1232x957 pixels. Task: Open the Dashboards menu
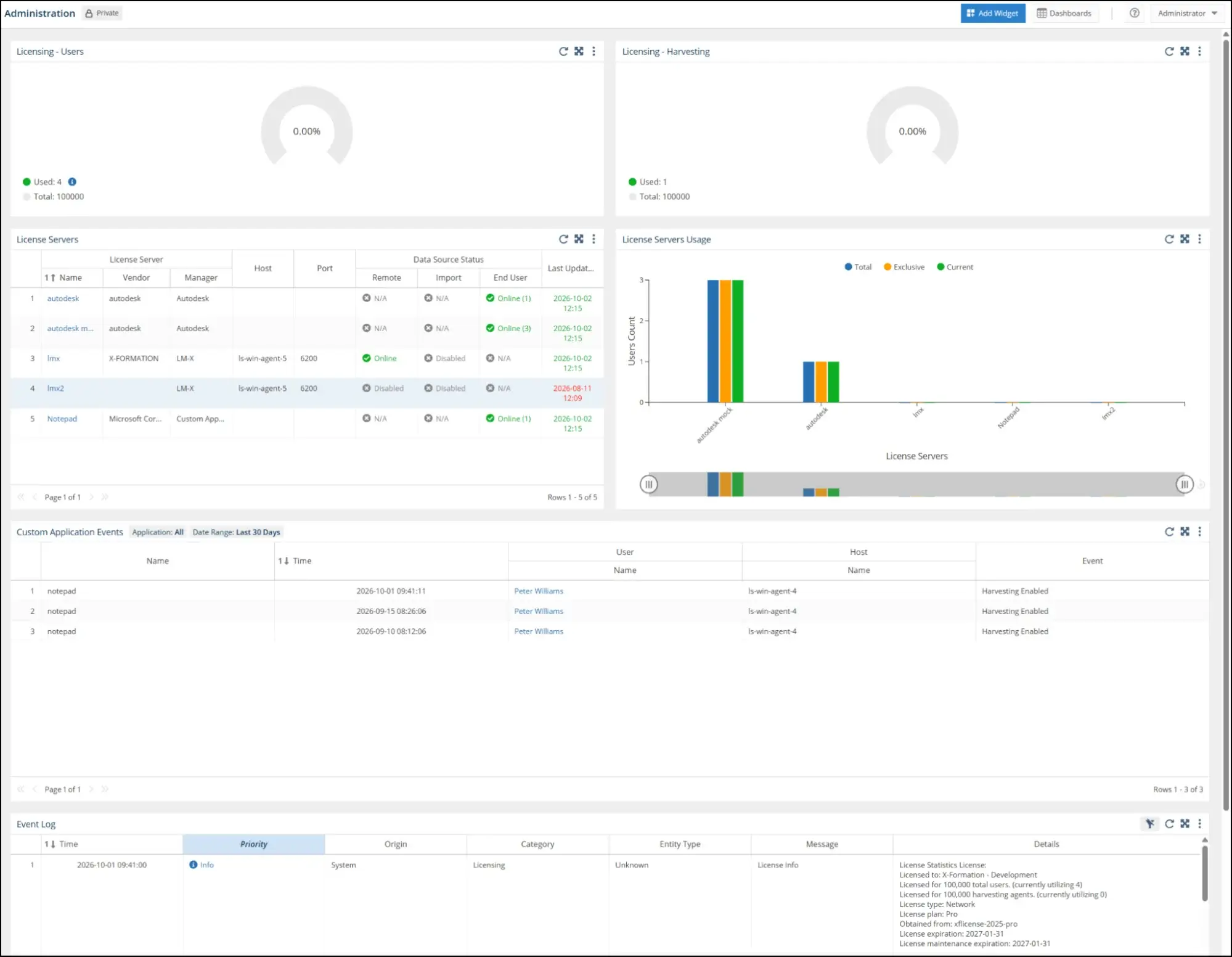point(1064,13)
